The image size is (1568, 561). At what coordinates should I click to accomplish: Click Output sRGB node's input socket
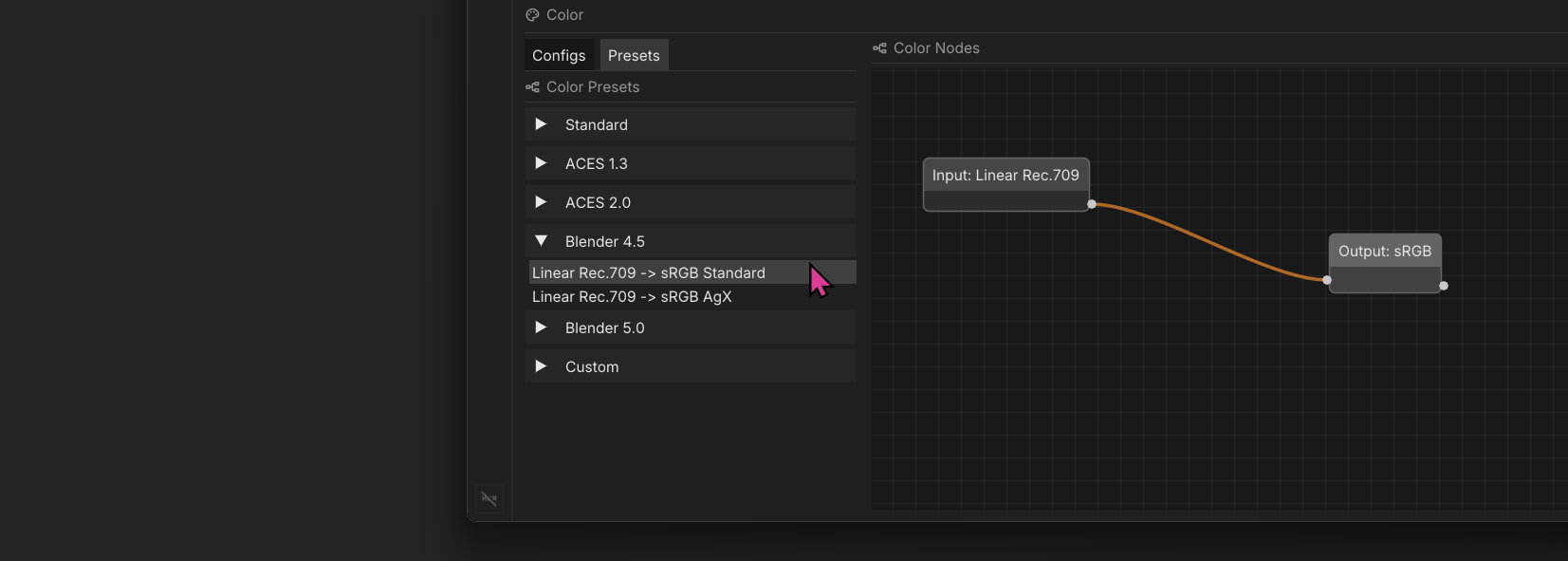click(x=1327, y=280)
